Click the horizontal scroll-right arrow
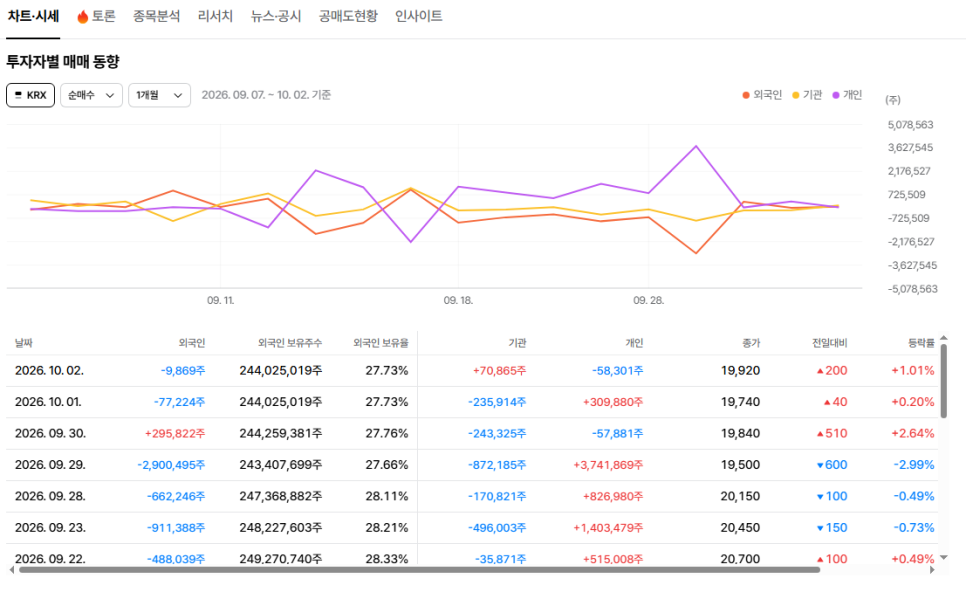Image resolution: width=966 pixels, height=592 pixels. [x=932, y=570]
